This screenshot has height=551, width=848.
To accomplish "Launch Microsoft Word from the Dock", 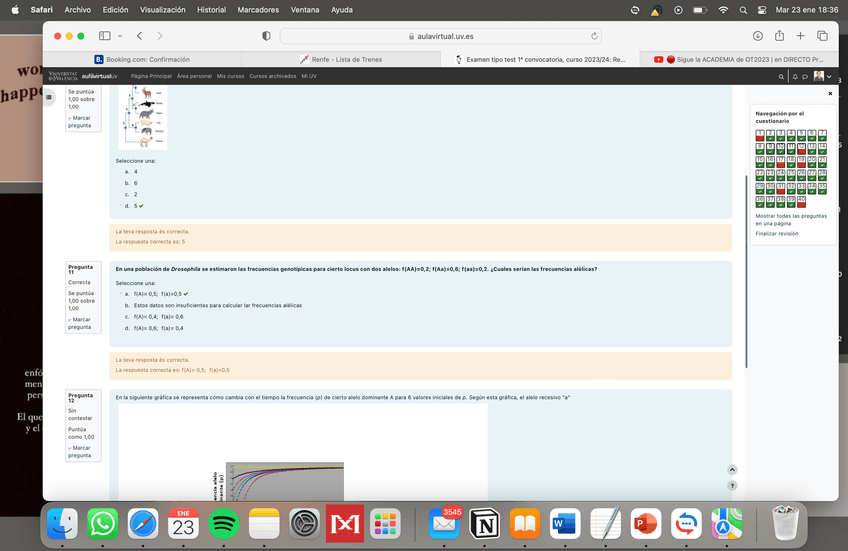I will (x=565, y=524).
